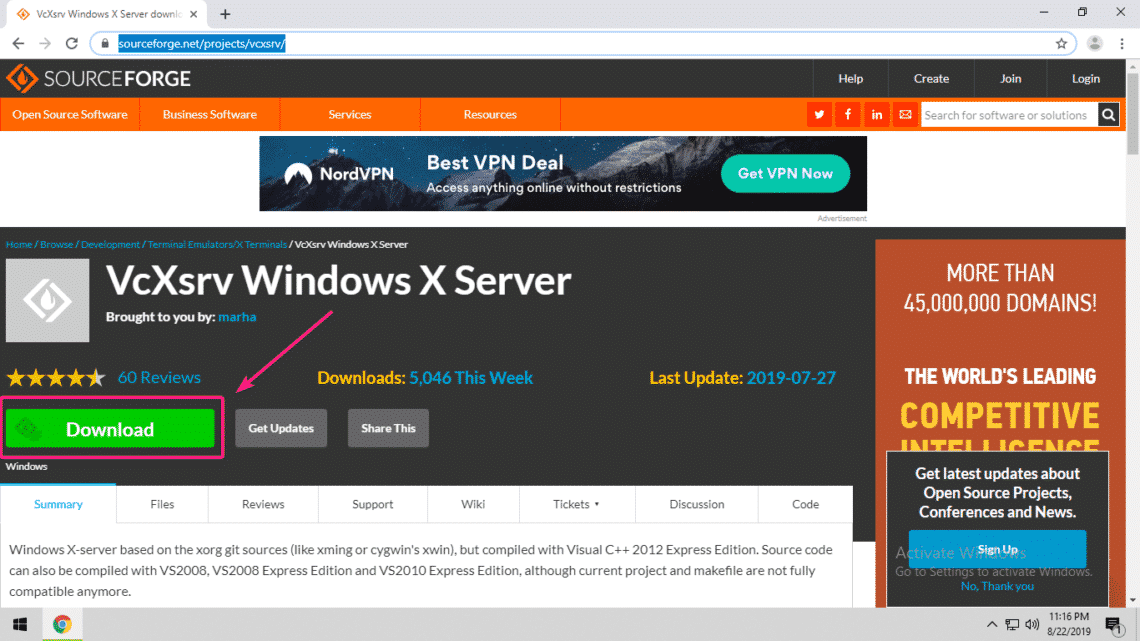Click the LinkedIn social icon
This screenshot has width=1140, height=641.
(877, 115)
